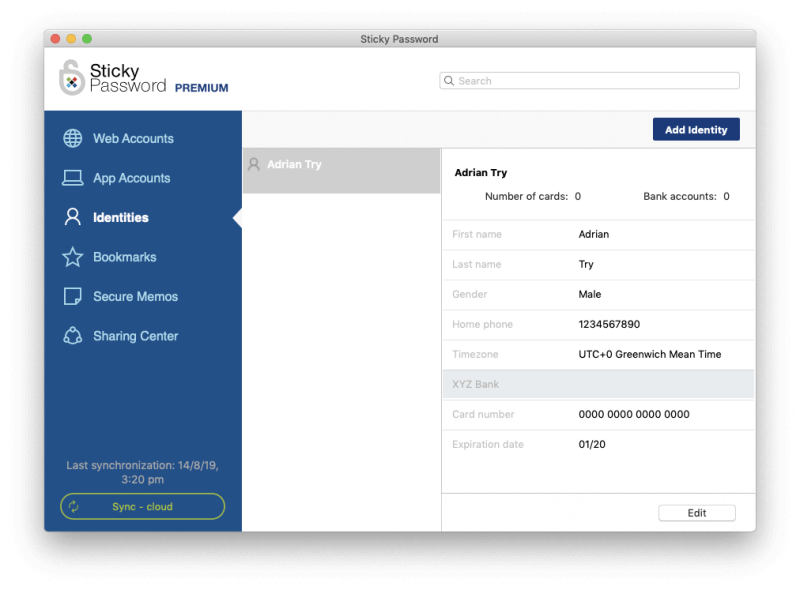Image resolution: width=800 pixels, height=590 pixels.
Task: Click the Last name value Try
Action: 586,264
